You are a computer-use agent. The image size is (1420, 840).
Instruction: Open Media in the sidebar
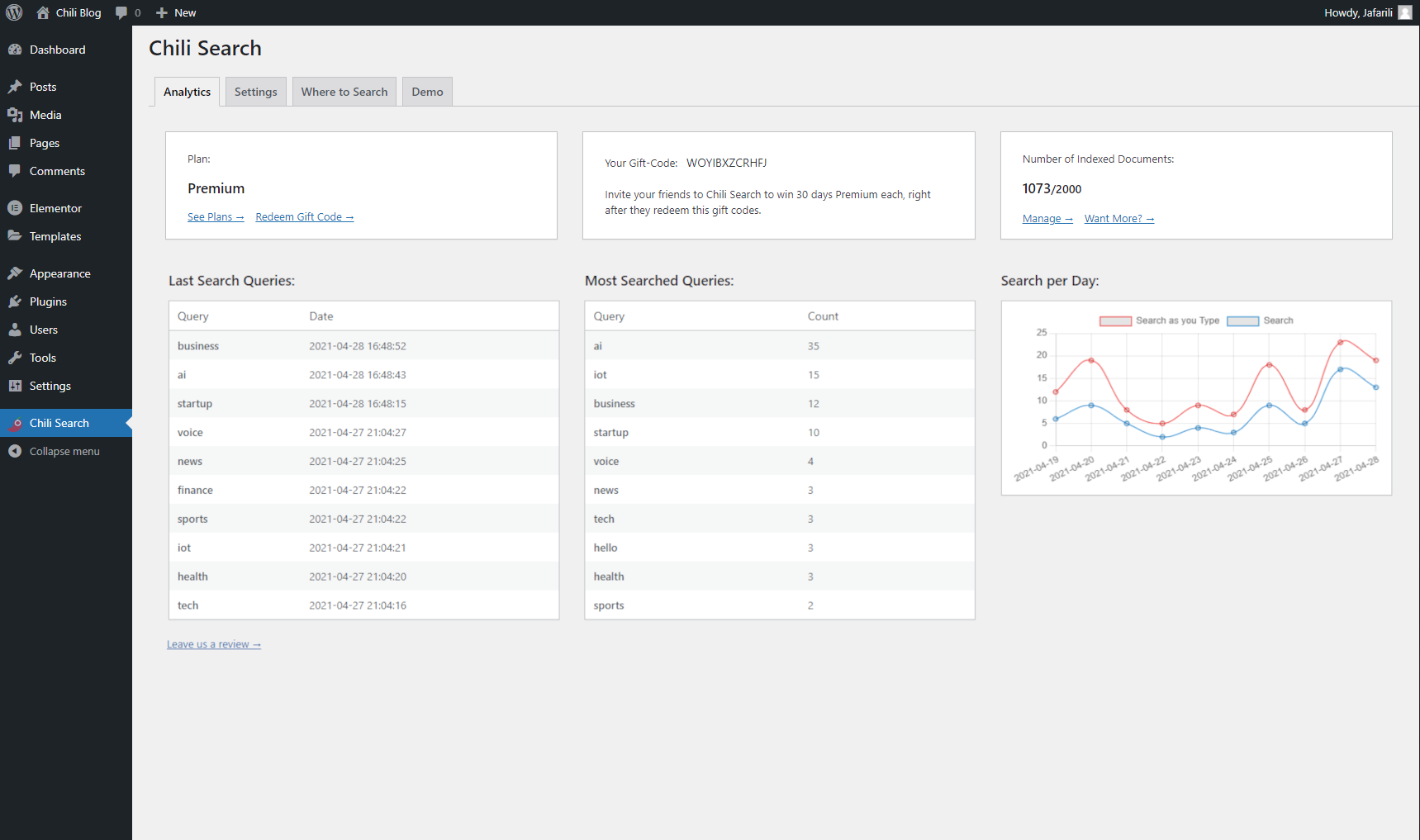66,115
